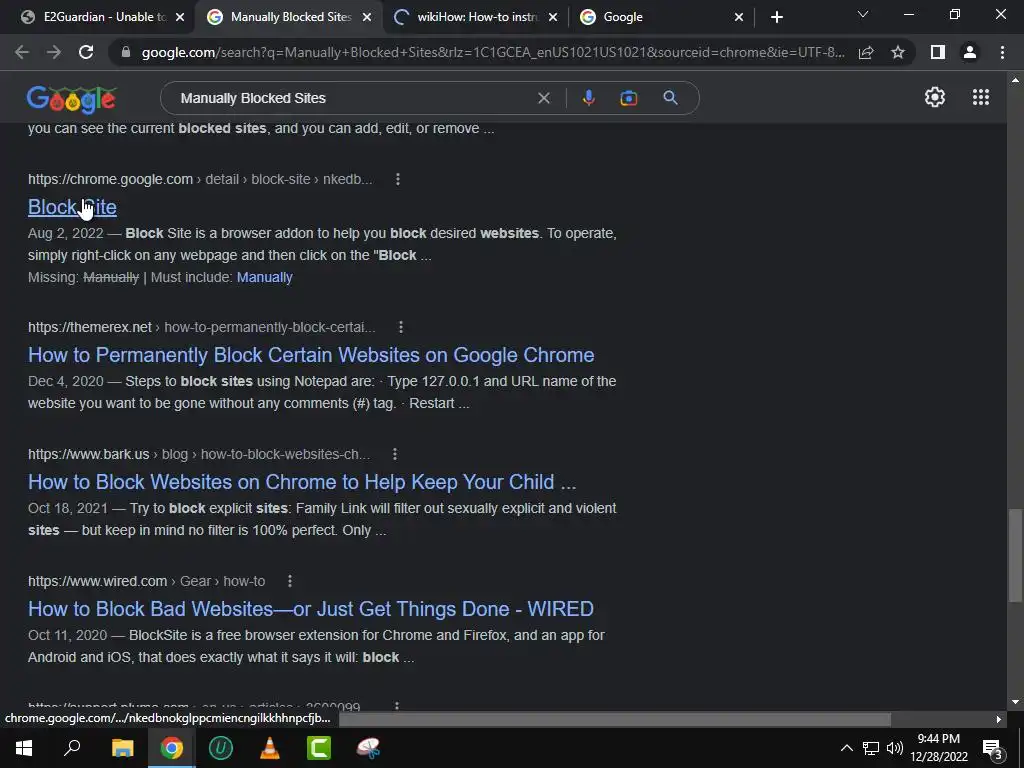Close the wikiHow tab

pyautogui.click(x=553, y=17)
